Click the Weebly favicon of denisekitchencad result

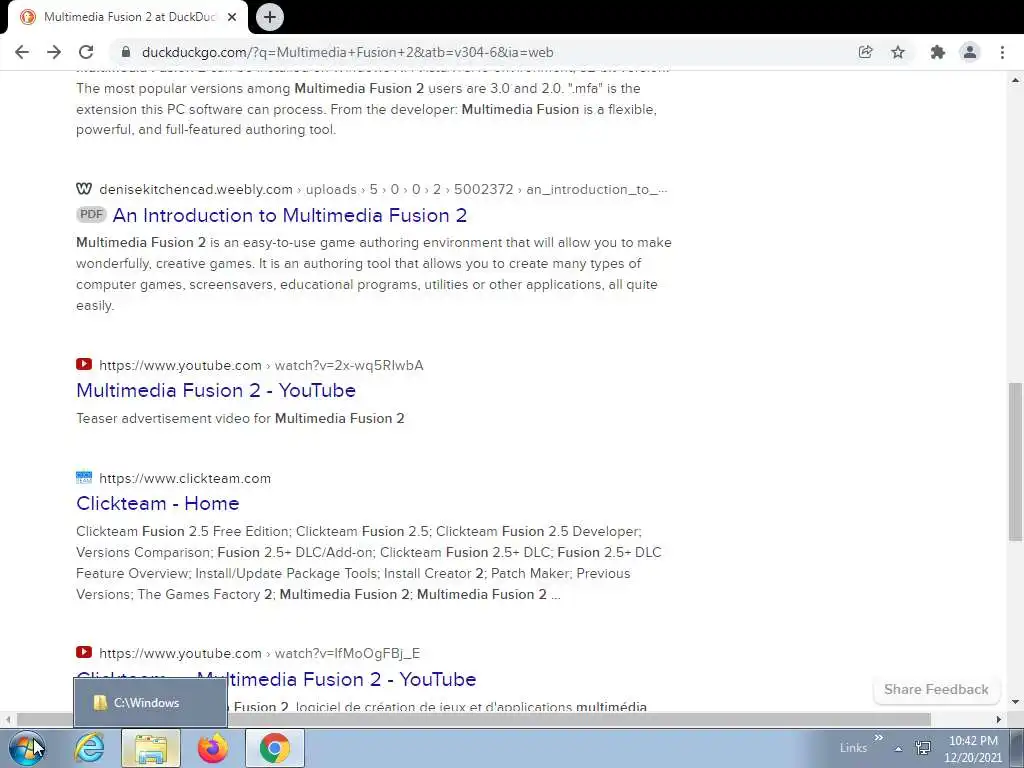click(84, 189)
